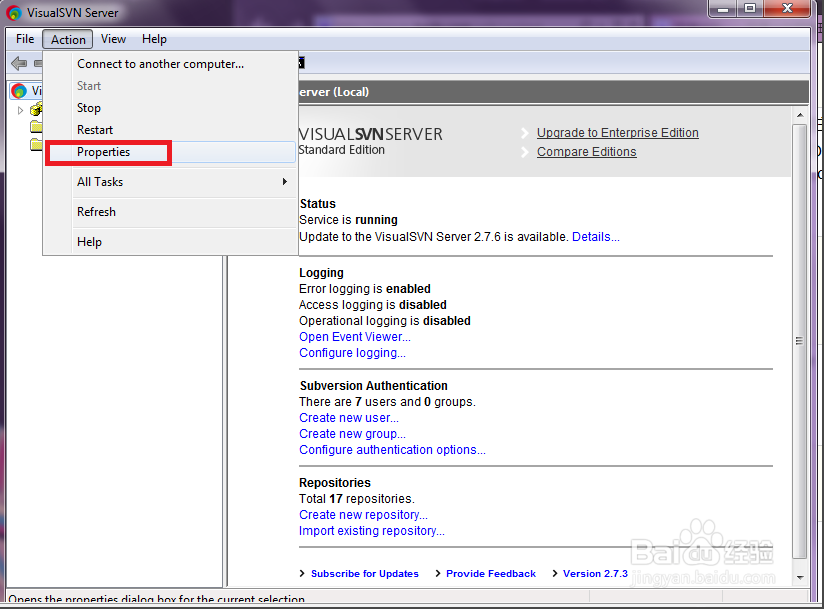Maximize the VisualSVN Server window
Screen dimensions: 824x609
click(x=750, y=9)
